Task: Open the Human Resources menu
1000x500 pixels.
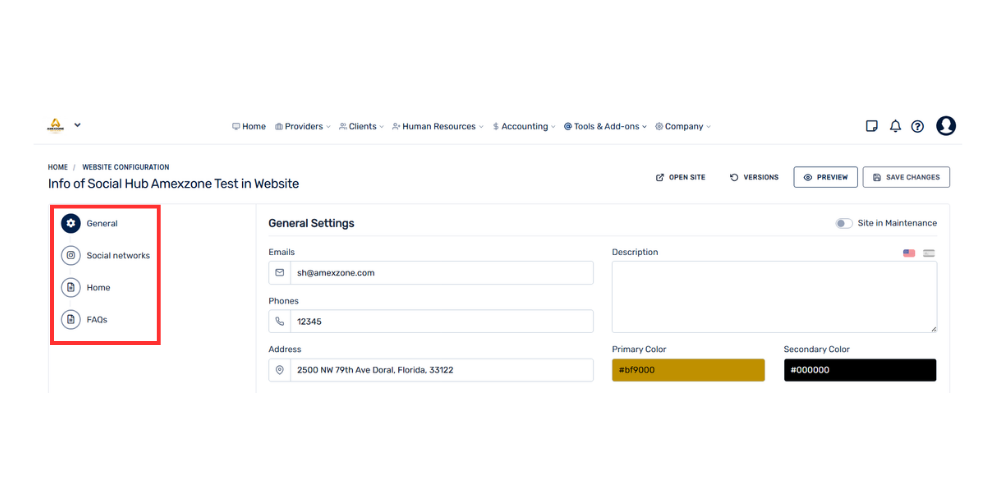Action: click(438, 126)
